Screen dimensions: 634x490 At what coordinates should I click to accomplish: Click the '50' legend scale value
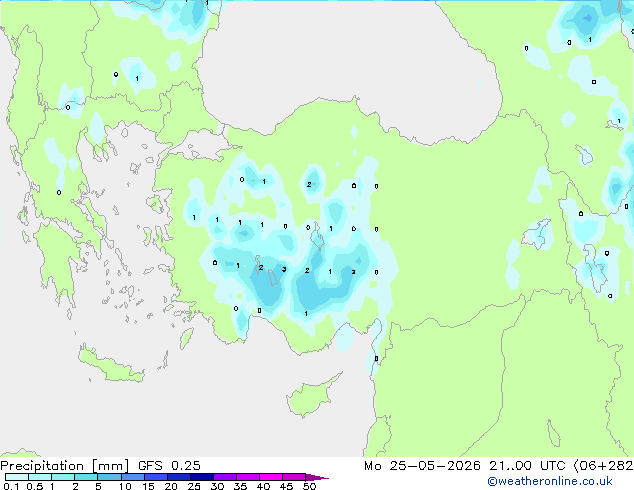(x=309, y=486)
